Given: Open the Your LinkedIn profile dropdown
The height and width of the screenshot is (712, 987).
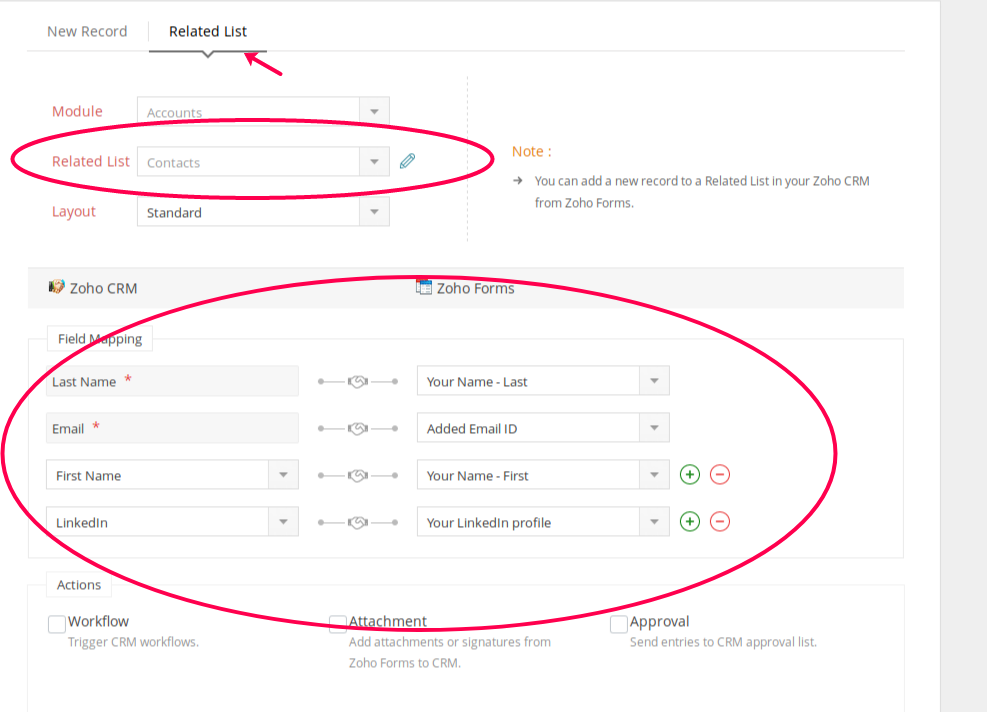Looking at the screenshot, I should pos(543,522).
